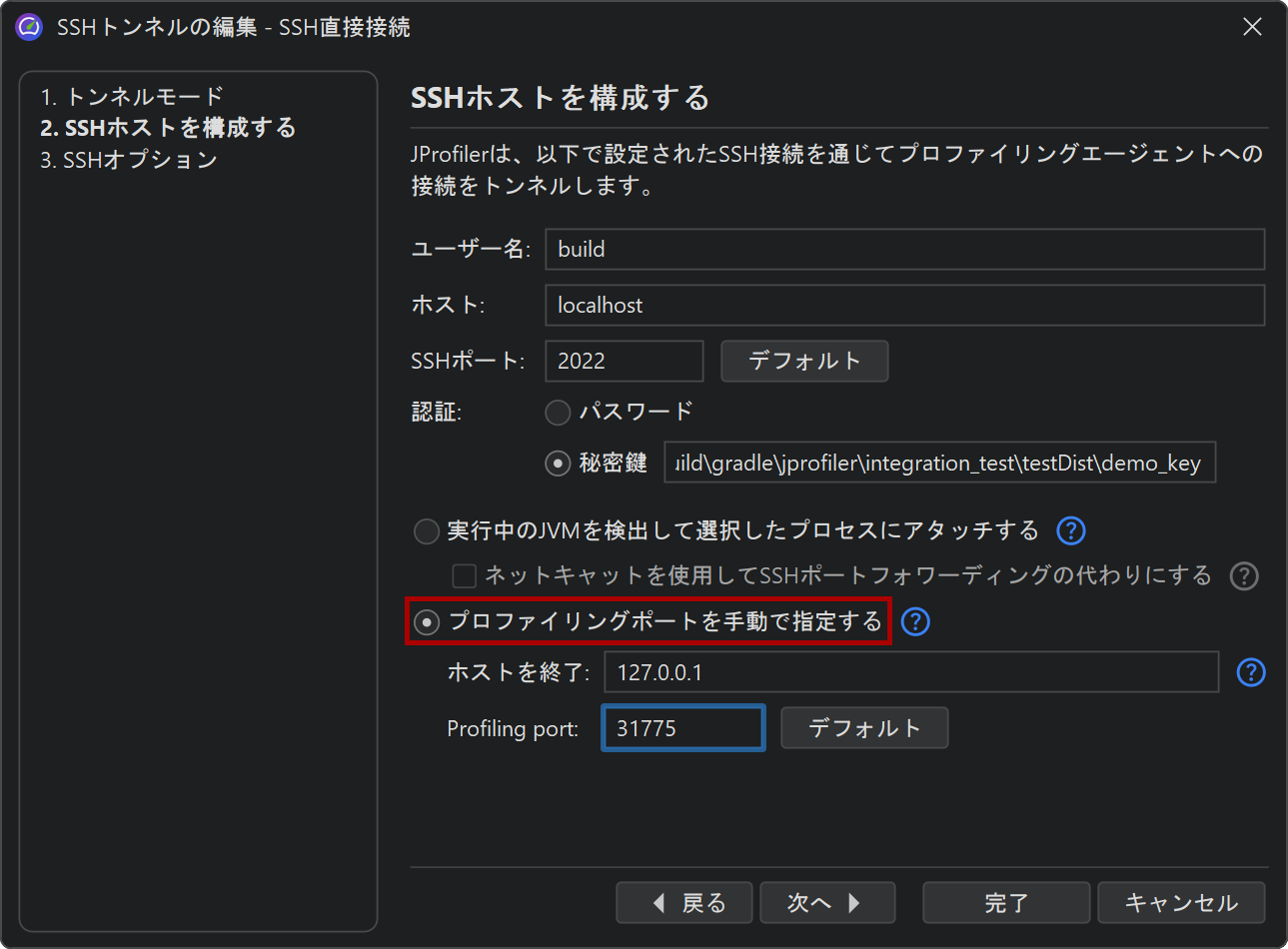Focus the ホストを終了 field showing 127.0.0.1
Image resolution: width=1288 pixels, height=949 pixels.
pyautogui.click(x=911, y=672)
